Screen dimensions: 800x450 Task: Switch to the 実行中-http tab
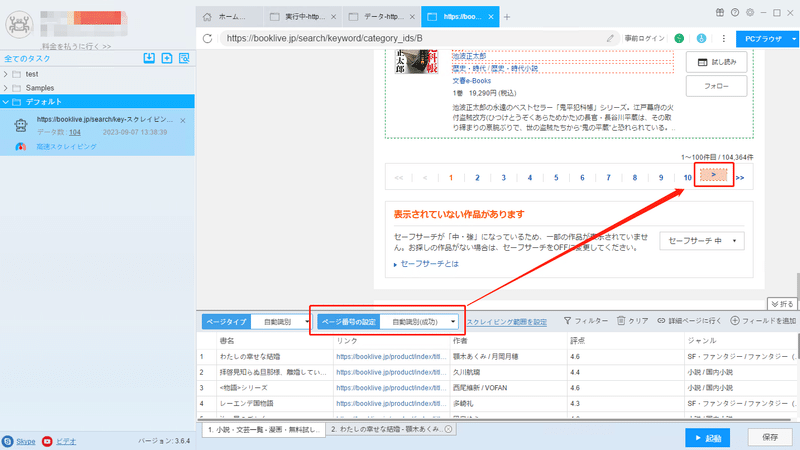point(303,17)
